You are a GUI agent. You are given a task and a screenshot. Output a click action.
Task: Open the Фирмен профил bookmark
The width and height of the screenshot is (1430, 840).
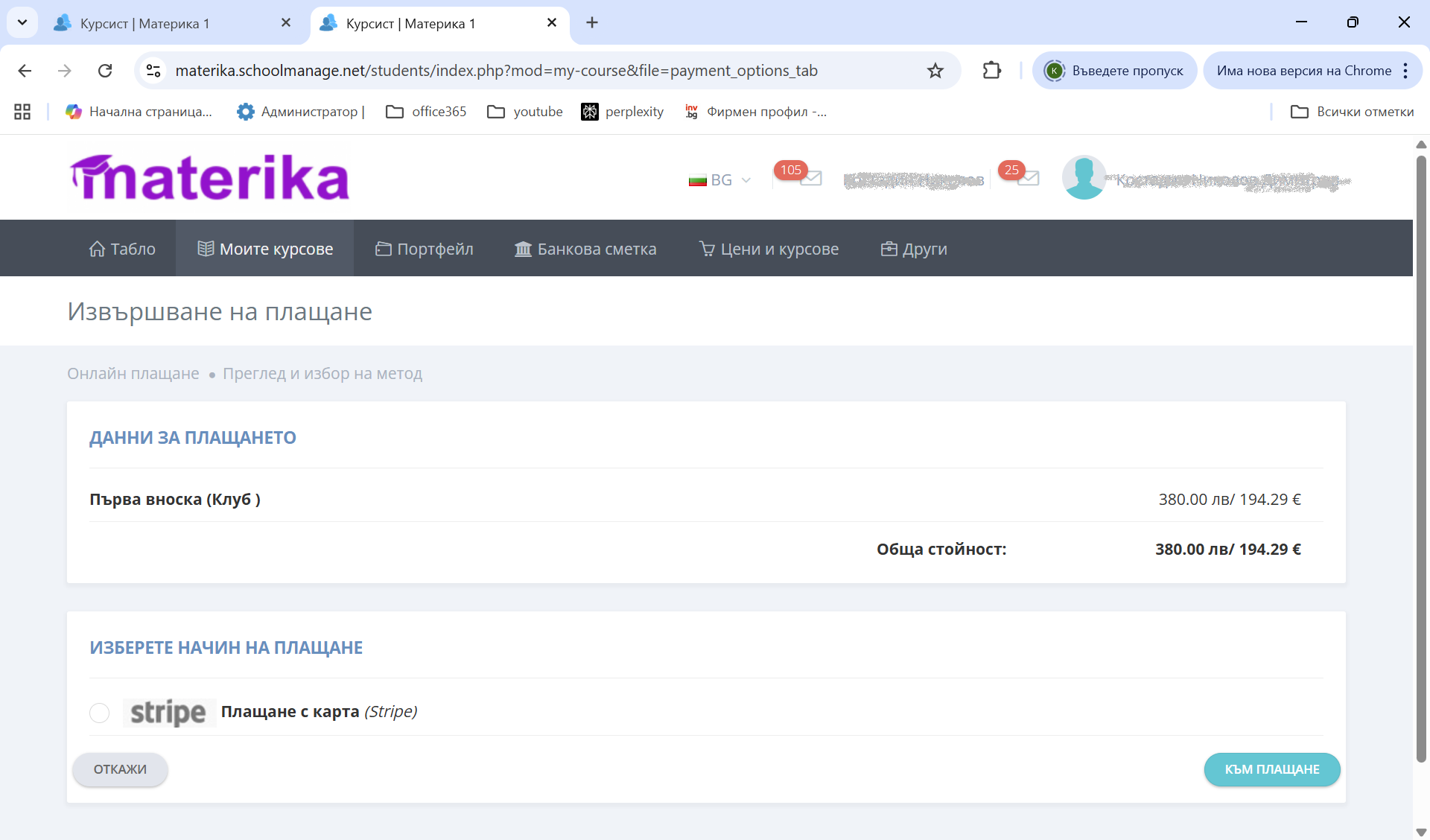(756, 112)
